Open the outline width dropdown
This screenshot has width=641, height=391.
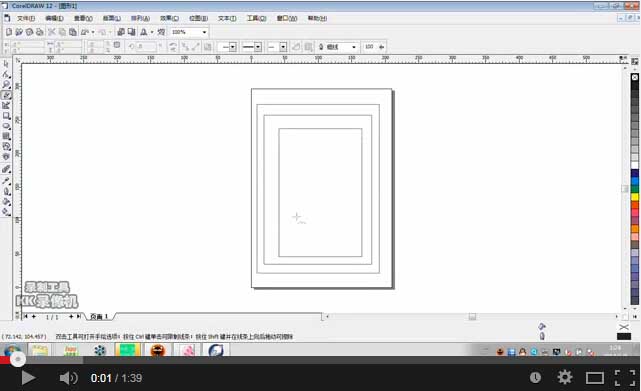(x=354, y=47)
